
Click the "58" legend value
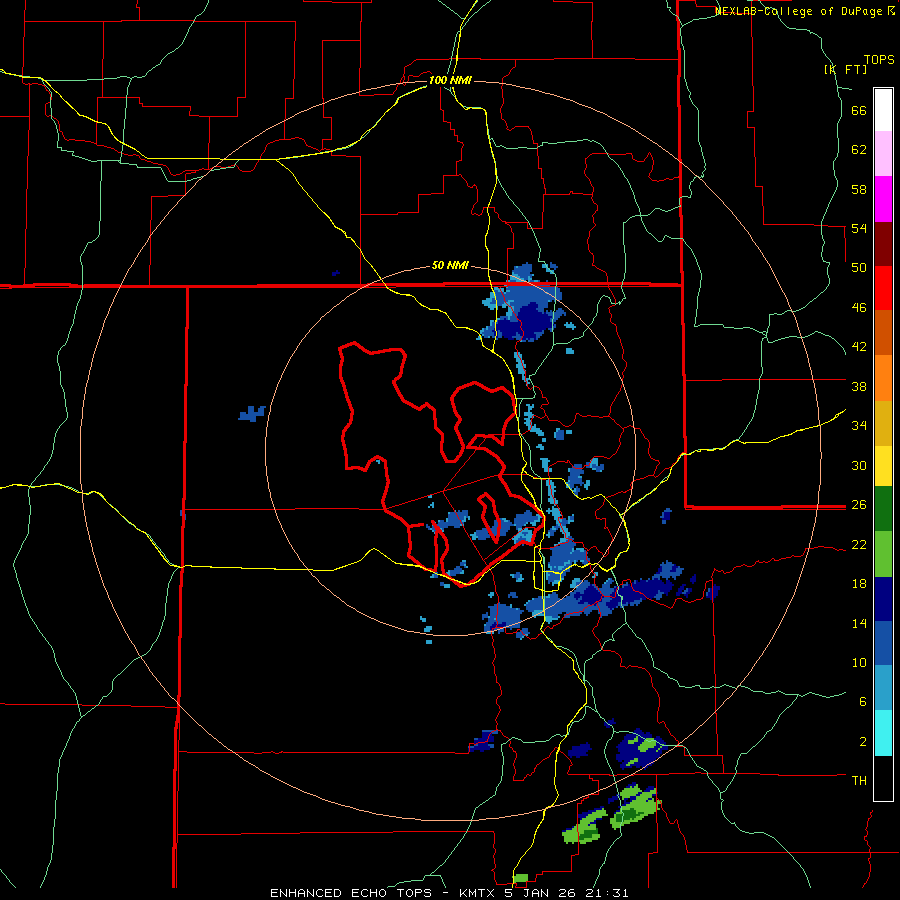click(859, 189)
